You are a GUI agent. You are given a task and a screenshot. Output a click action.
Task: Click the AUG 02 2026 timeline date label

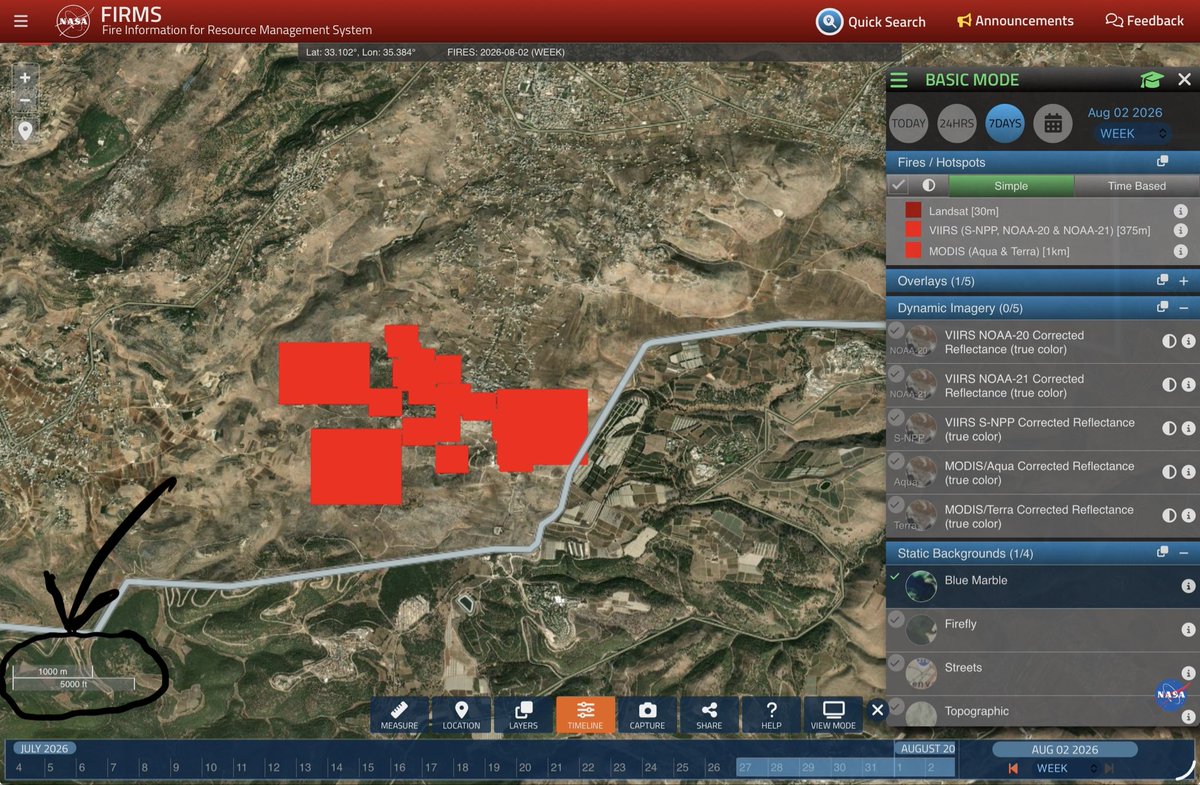(x=1065, y=749)
